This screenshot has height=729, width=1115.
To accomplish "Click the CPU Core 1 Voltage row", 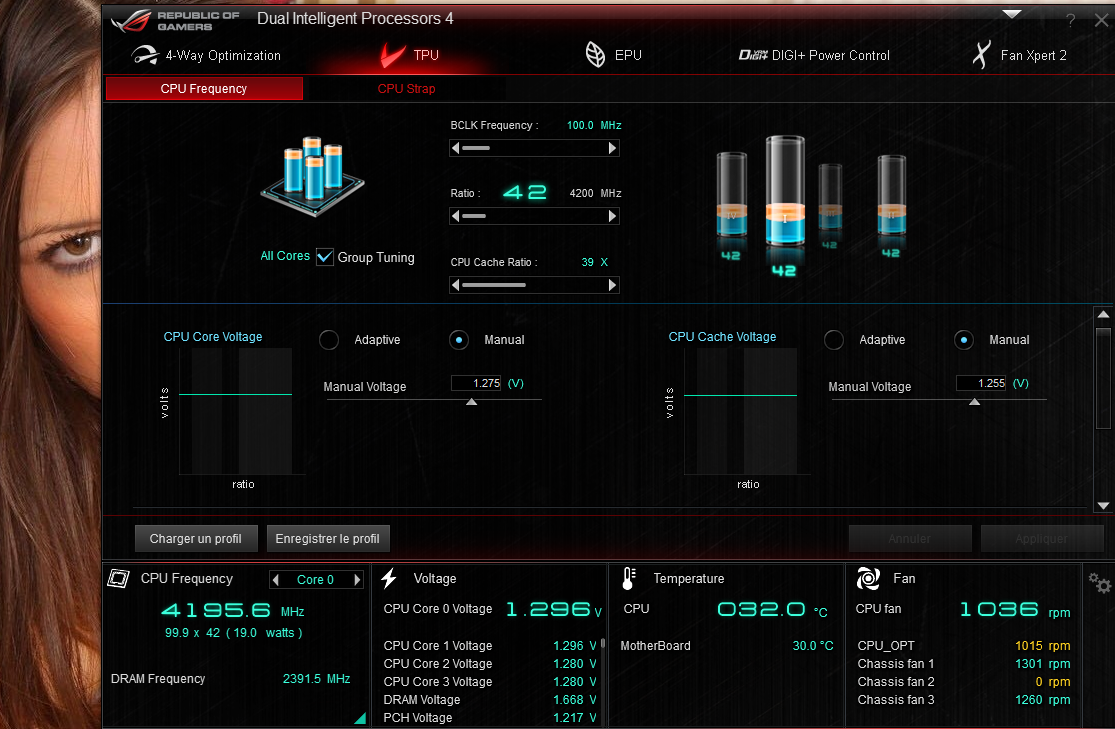I will click(x=490, y=646).
